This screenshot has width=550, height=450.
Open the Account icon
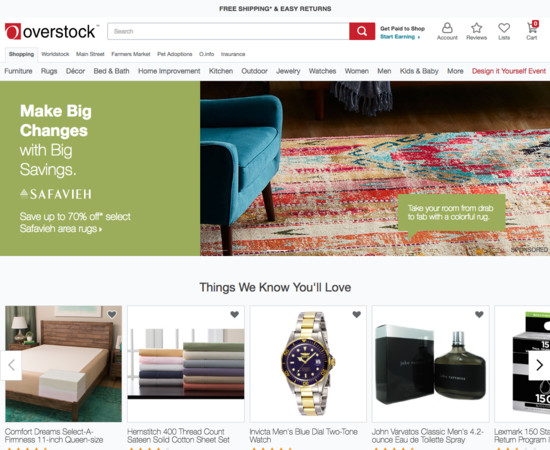pyautogui.click(x=447, y=31)
